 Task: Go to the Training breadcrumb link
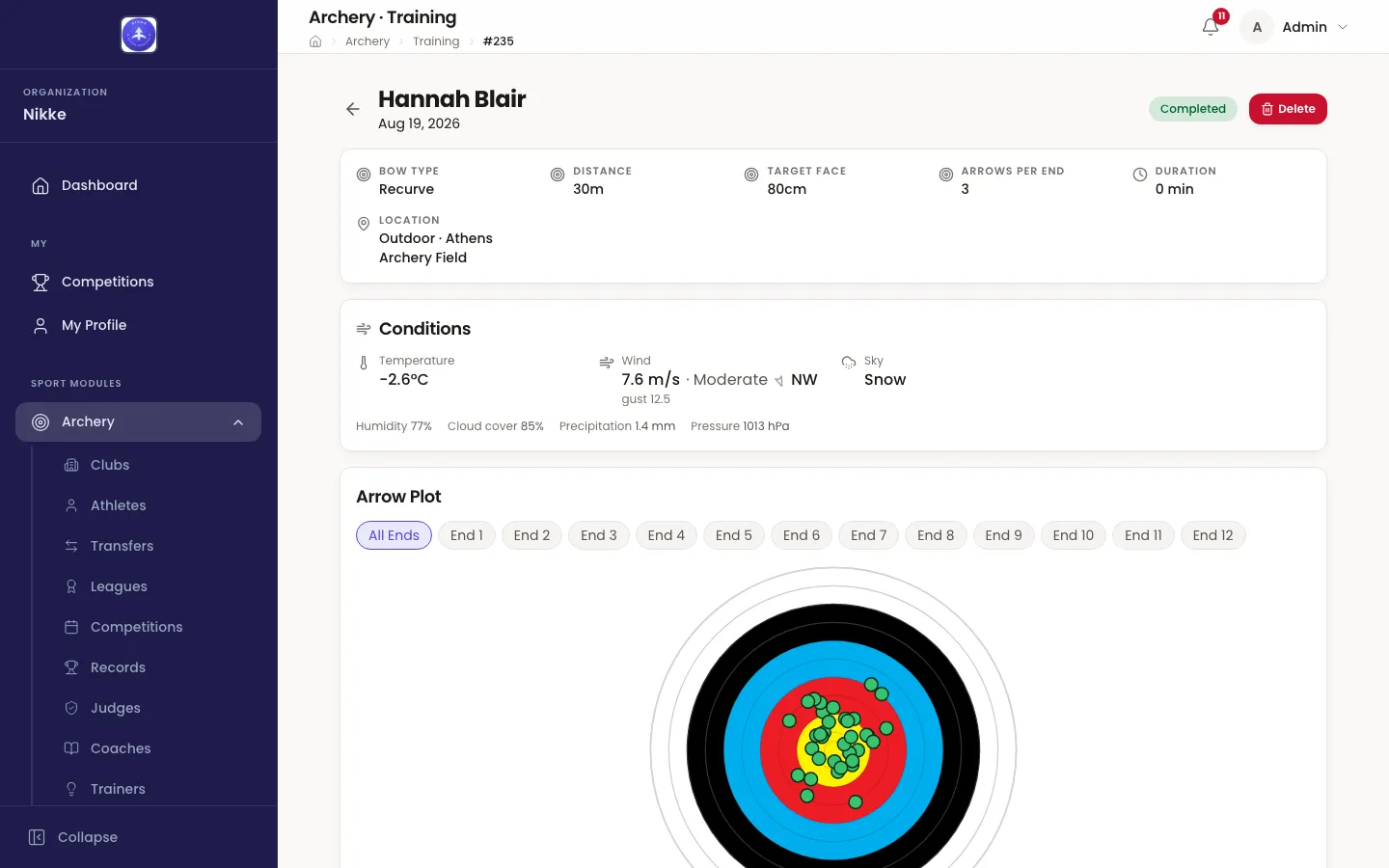pos(436,41)
